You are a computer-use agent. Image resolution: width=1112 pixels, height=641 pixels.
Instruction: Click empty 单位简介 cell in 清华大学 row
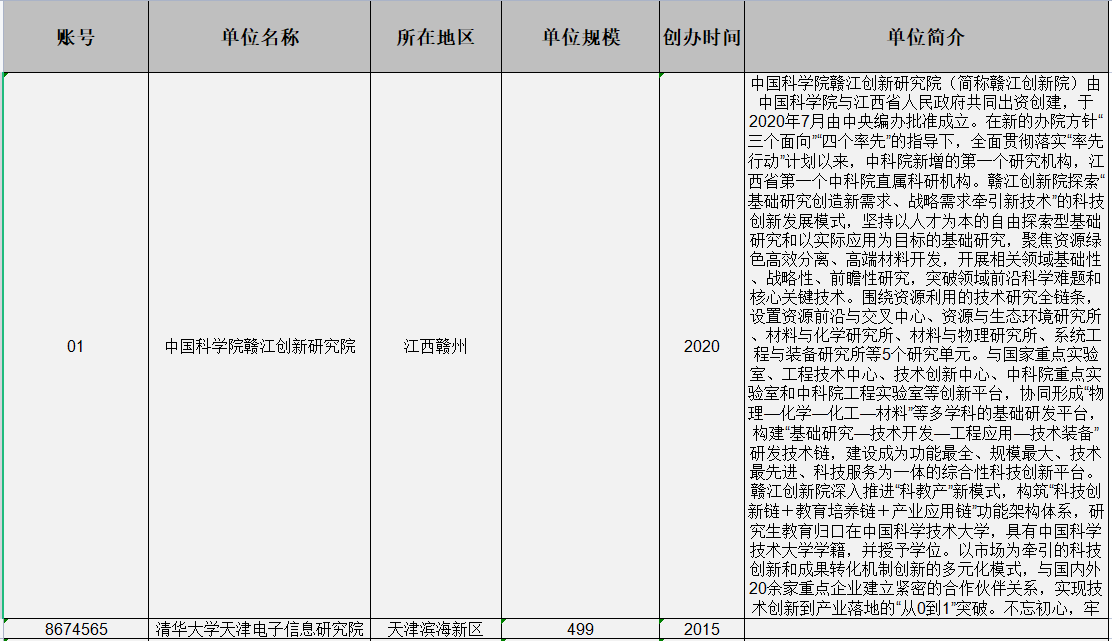(x=926, y=630)
